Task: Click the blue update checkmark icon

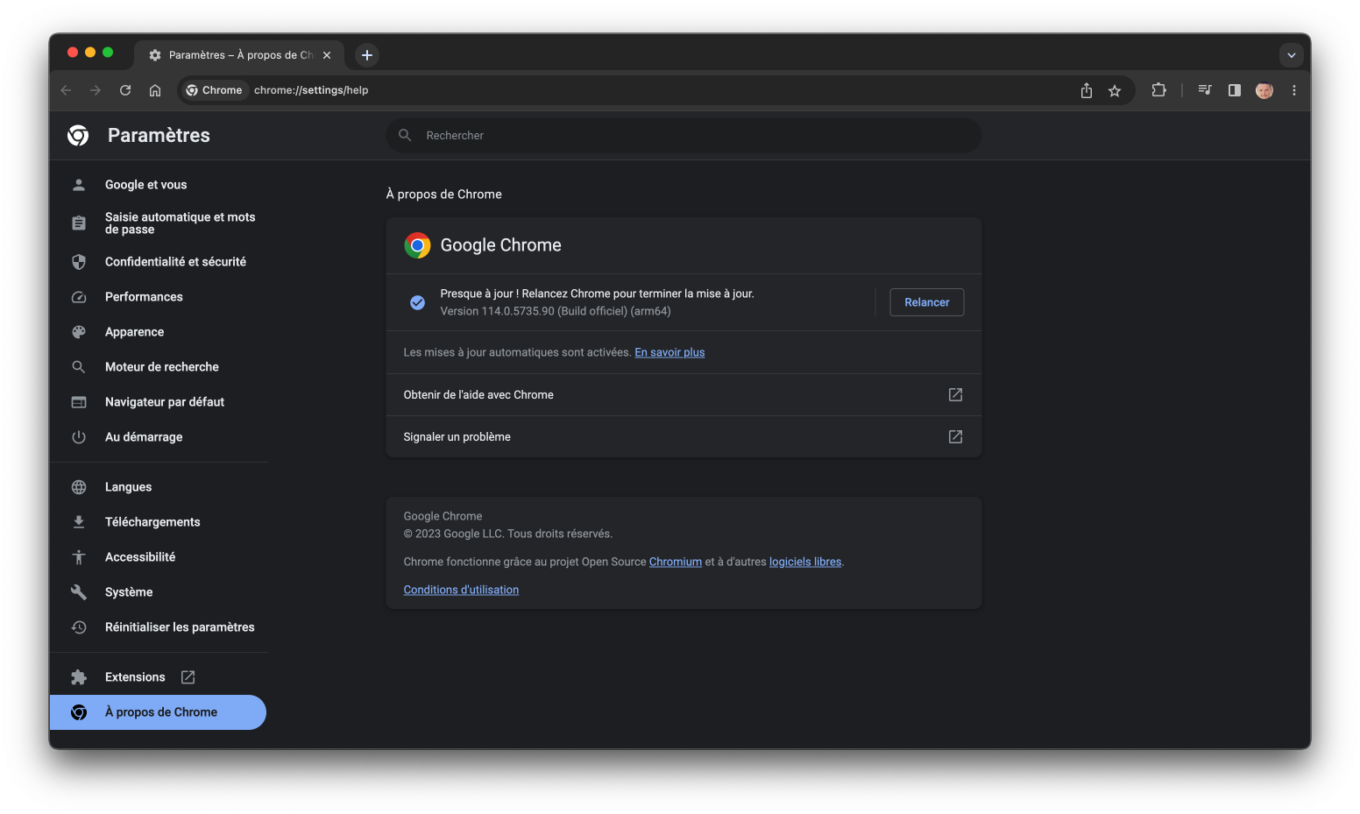Action: tap(417, 302)
